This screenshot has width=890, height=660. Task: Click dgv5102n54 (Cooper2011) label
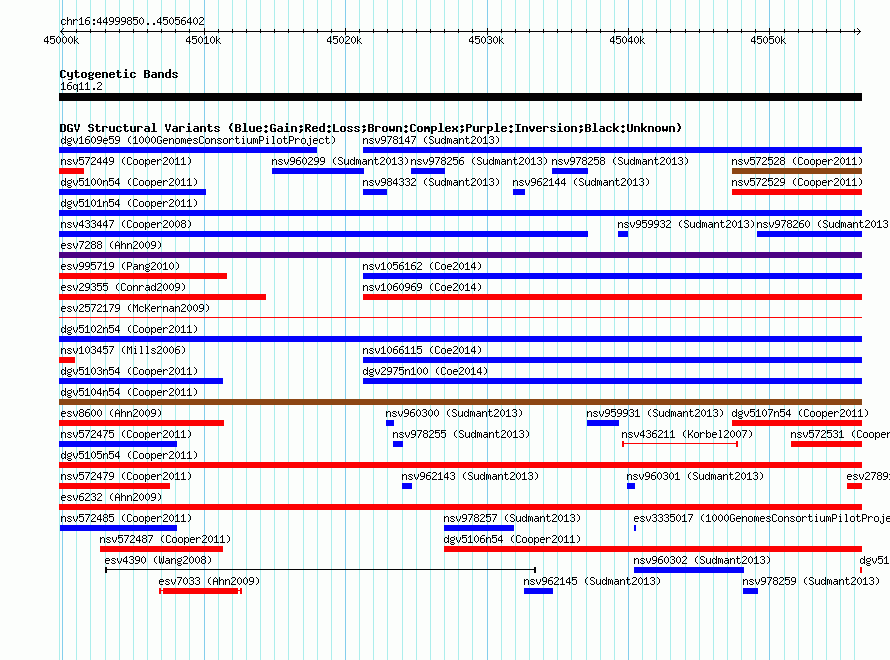pyautogui.click(x=129, y=329)
